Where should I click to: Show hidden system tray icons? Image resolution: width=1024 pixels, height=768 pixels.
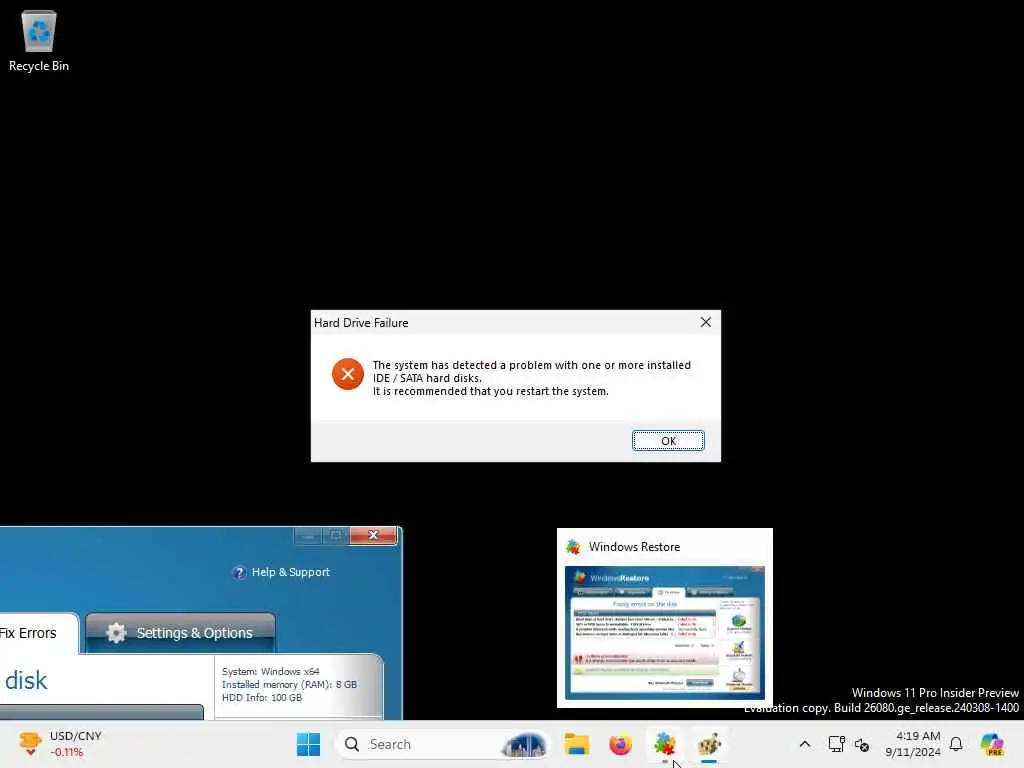(x=805, y=744)
